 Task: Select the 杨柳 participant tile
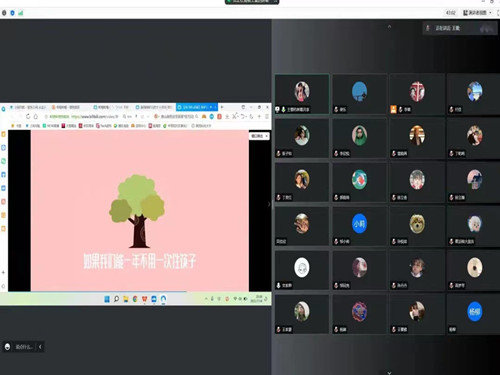pos(474,314)
